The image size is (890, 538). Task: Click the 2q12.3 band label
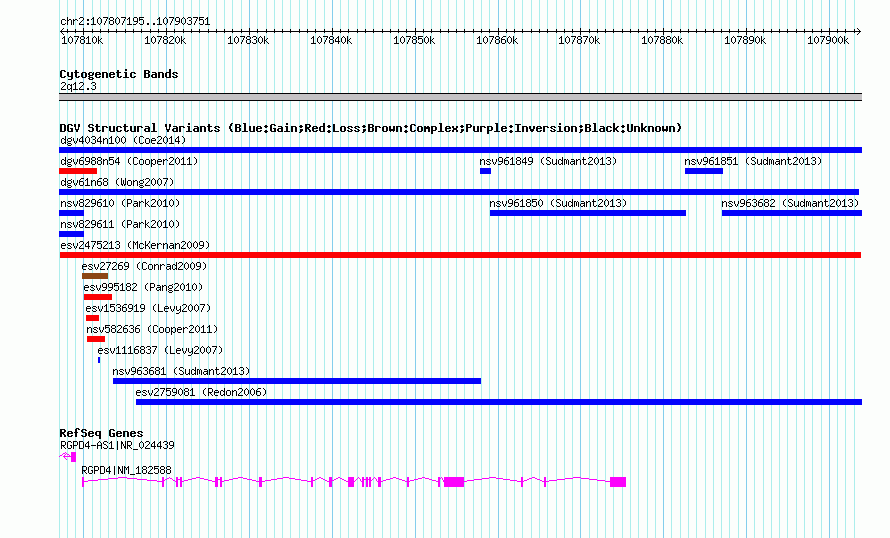78,87
